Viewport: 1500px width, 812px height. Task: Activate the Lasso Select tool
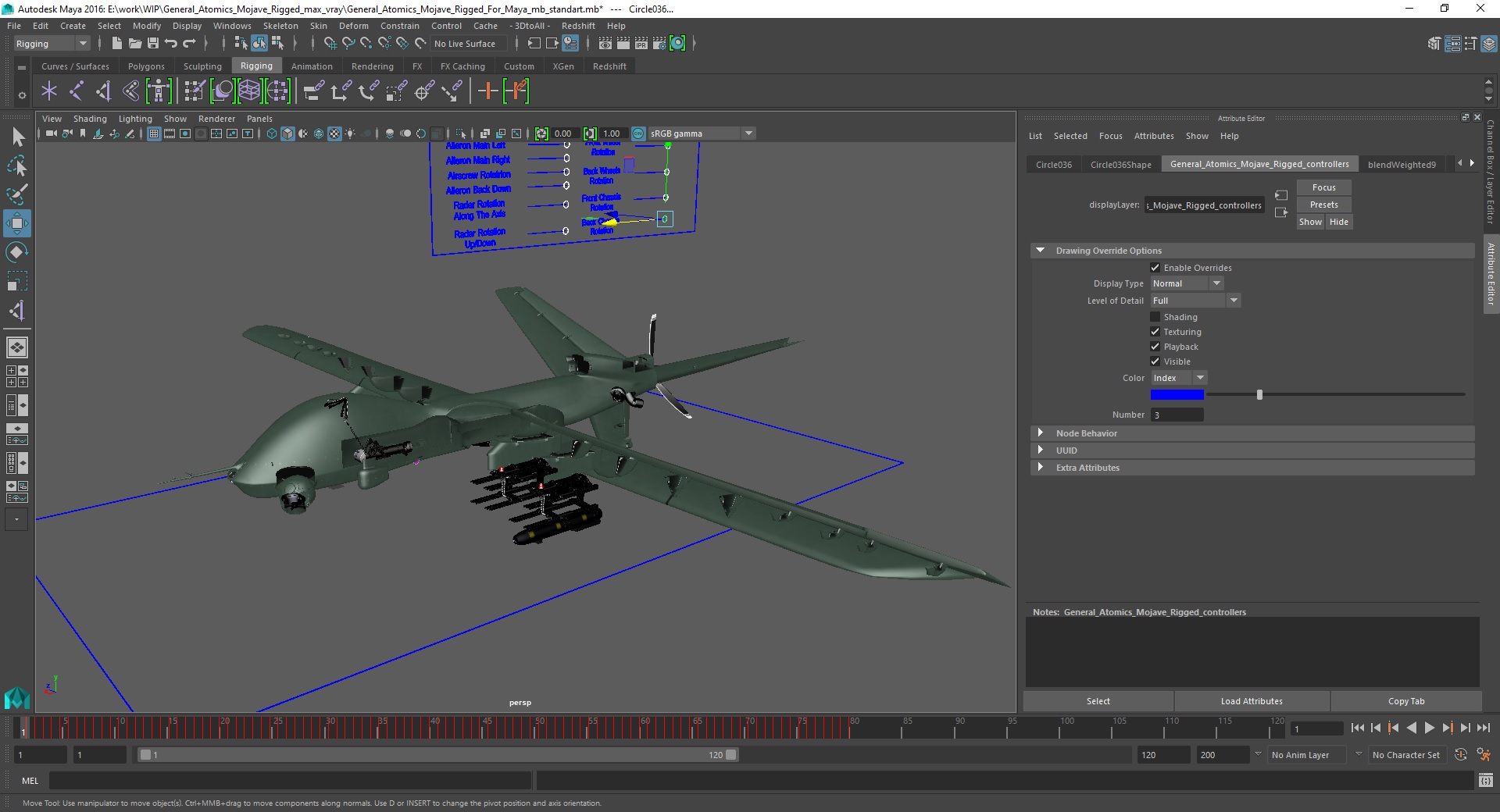17,166
